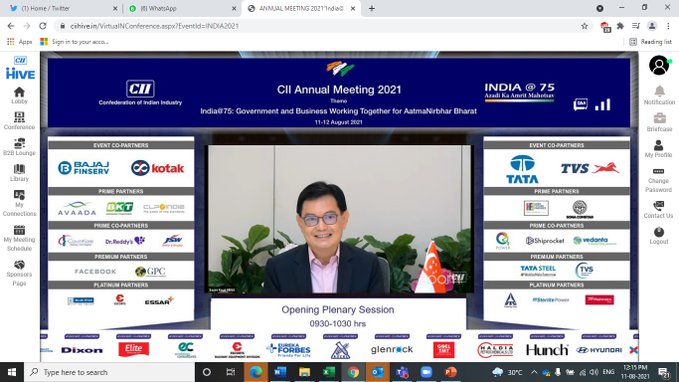This screenshot has height=382, width=679.
Task: Check the Notification bell
Action: (659, 91)
